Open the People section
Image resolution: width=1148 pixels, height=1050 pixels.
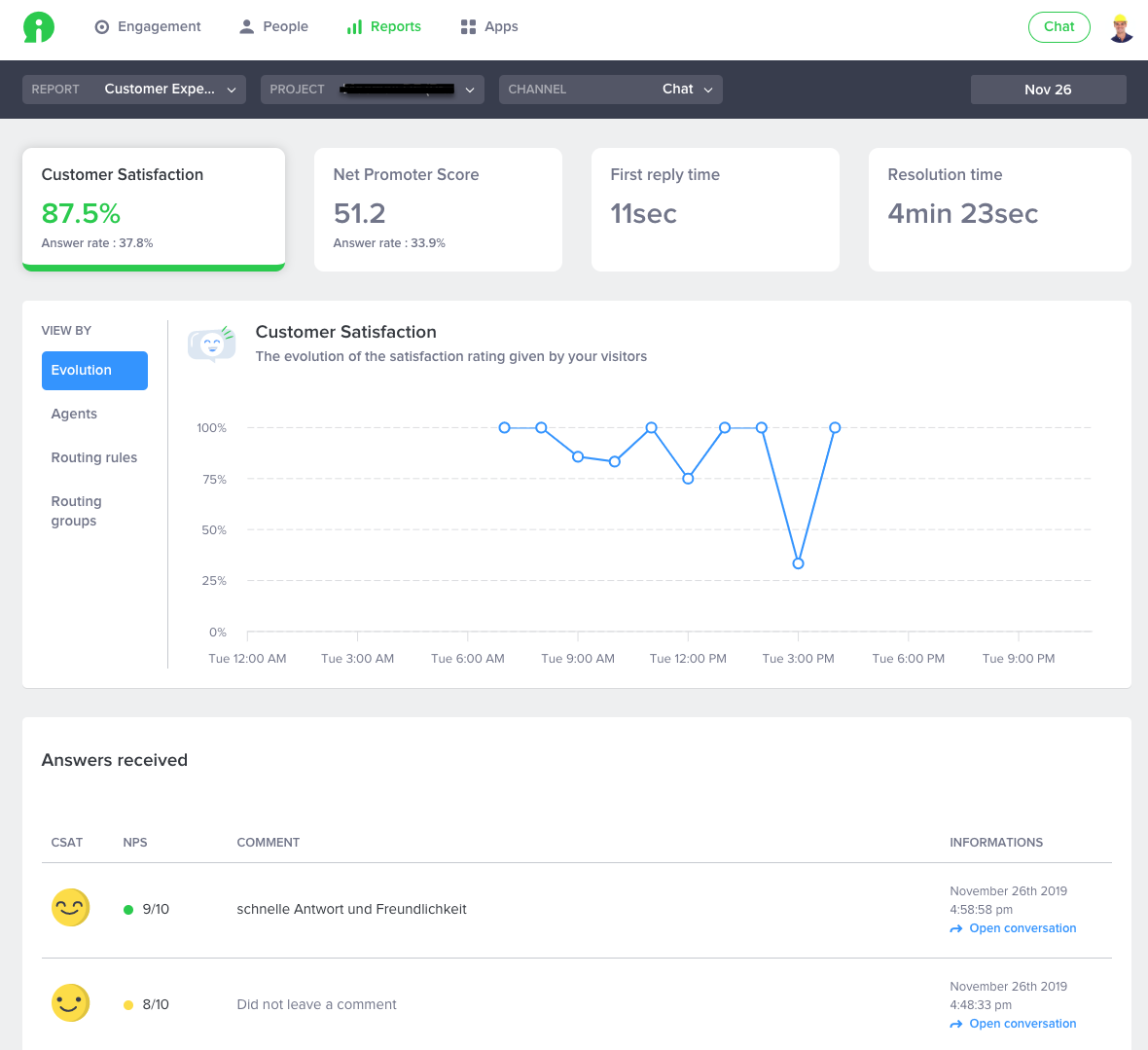[273, 27]
